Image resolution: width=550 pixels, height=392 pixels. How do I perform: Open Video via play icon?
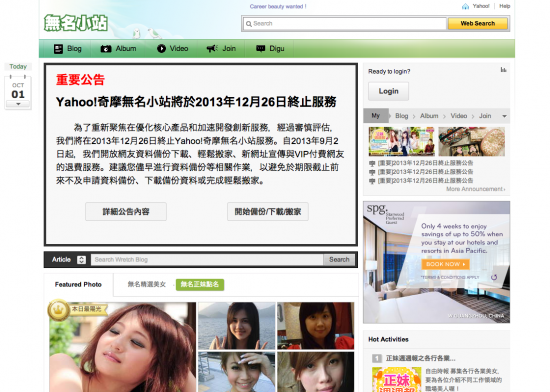pos(161,49)
